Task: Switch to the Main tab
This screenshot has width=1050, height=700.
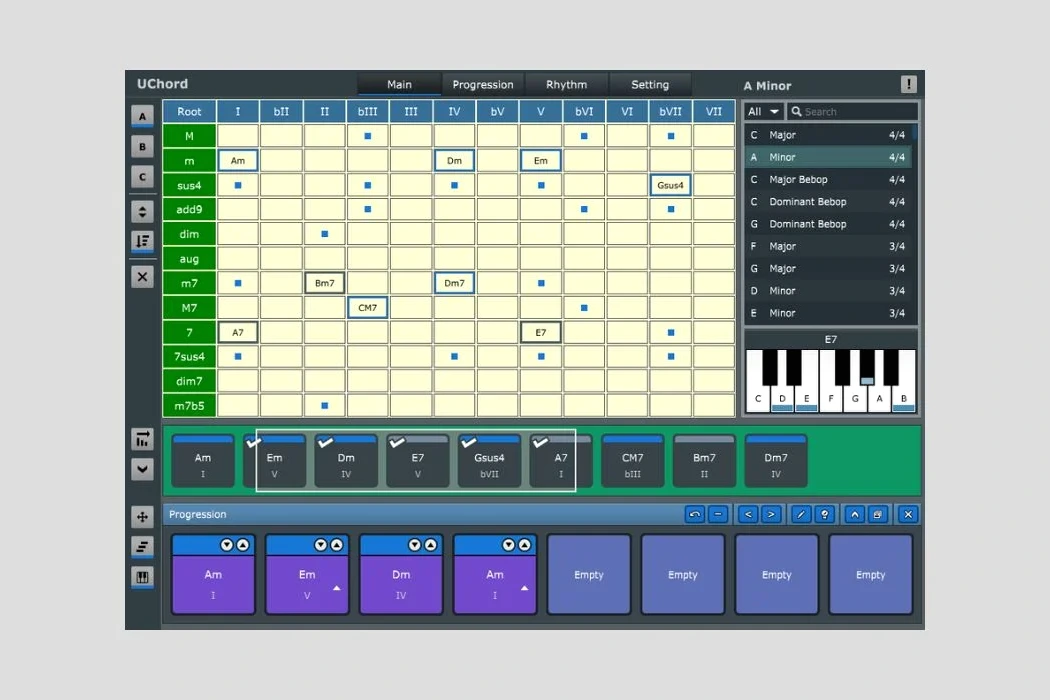Action: (x=399, y=84)
